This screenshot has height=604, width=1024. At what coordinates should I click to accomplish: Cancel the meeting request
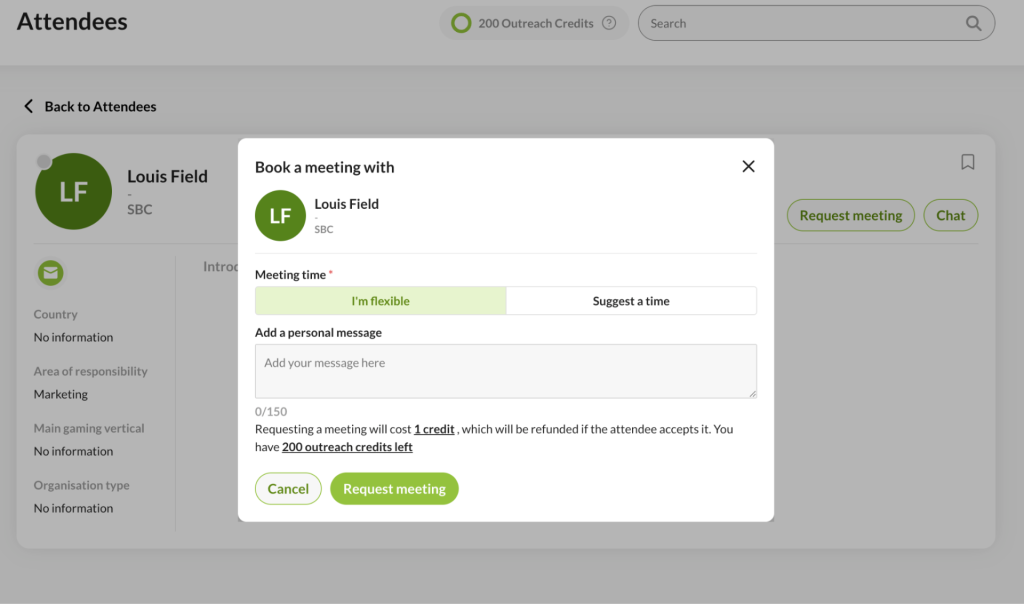coord(288,488)
